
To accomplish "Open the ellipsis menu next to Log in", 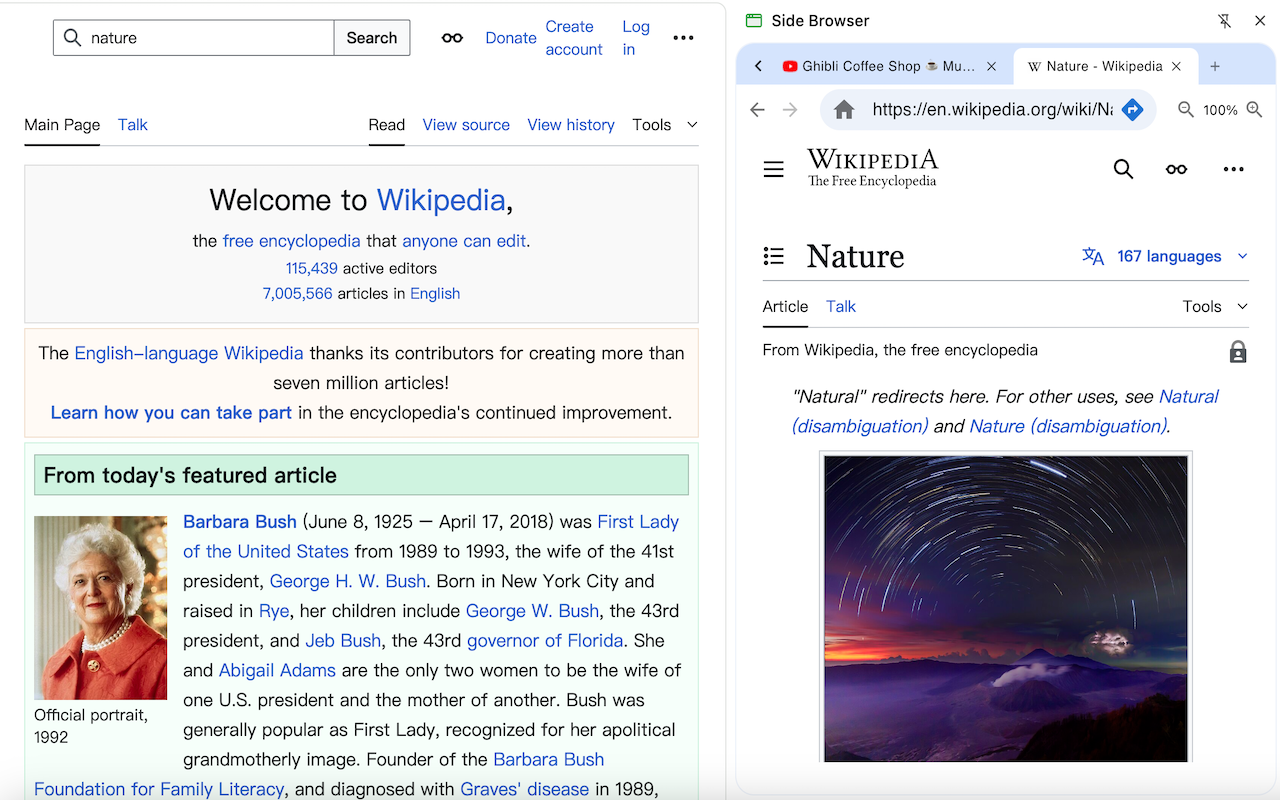I will coord(683,37).
